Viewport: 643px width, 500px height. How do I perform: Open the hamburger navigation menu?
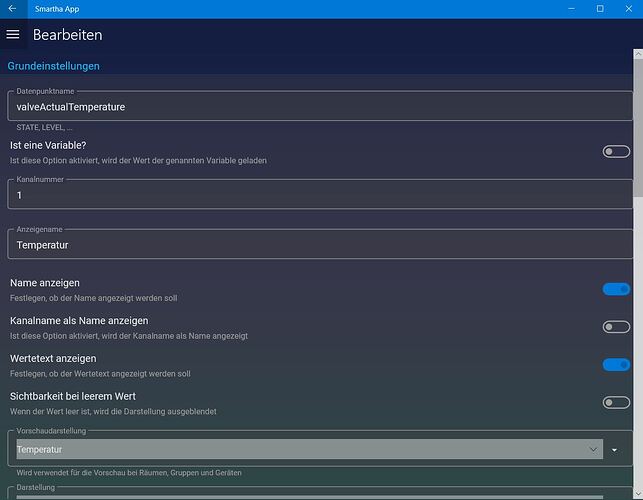(x=13, y=34)
